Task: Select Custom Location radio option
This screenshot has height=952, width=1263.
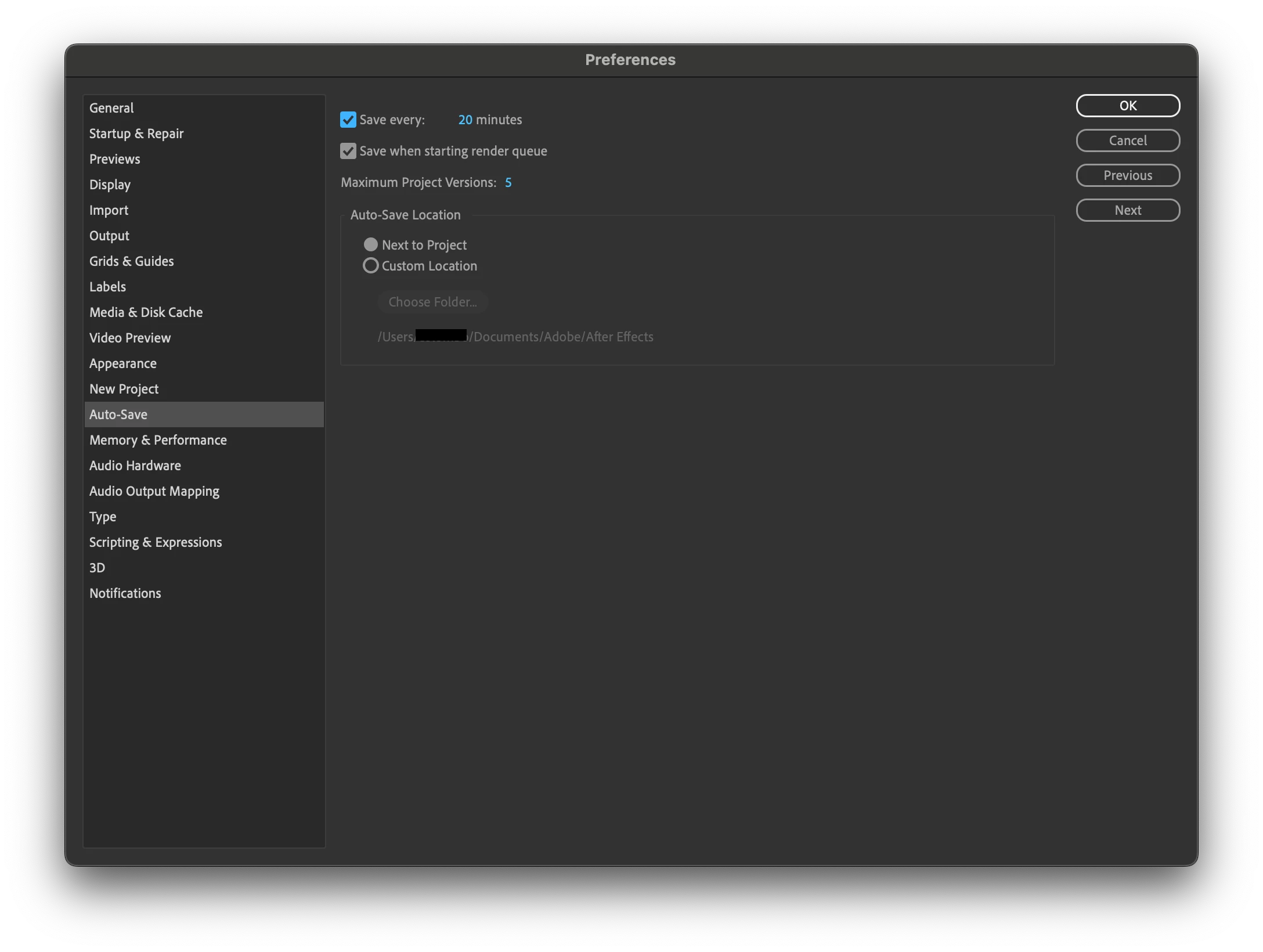Action: 371,265
